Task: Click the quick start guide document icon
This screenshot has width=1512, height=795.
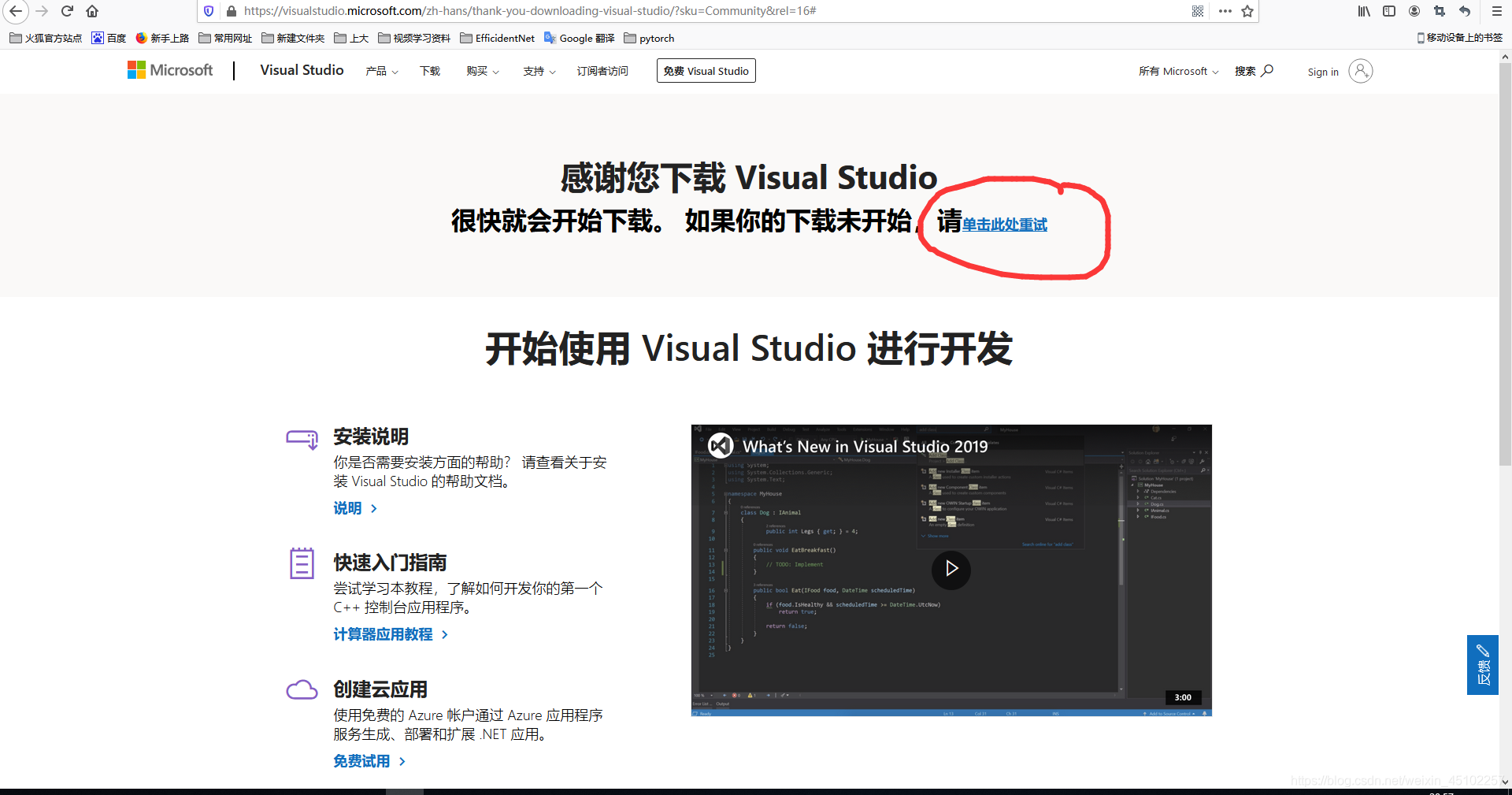Action: [x=302, y=563]
